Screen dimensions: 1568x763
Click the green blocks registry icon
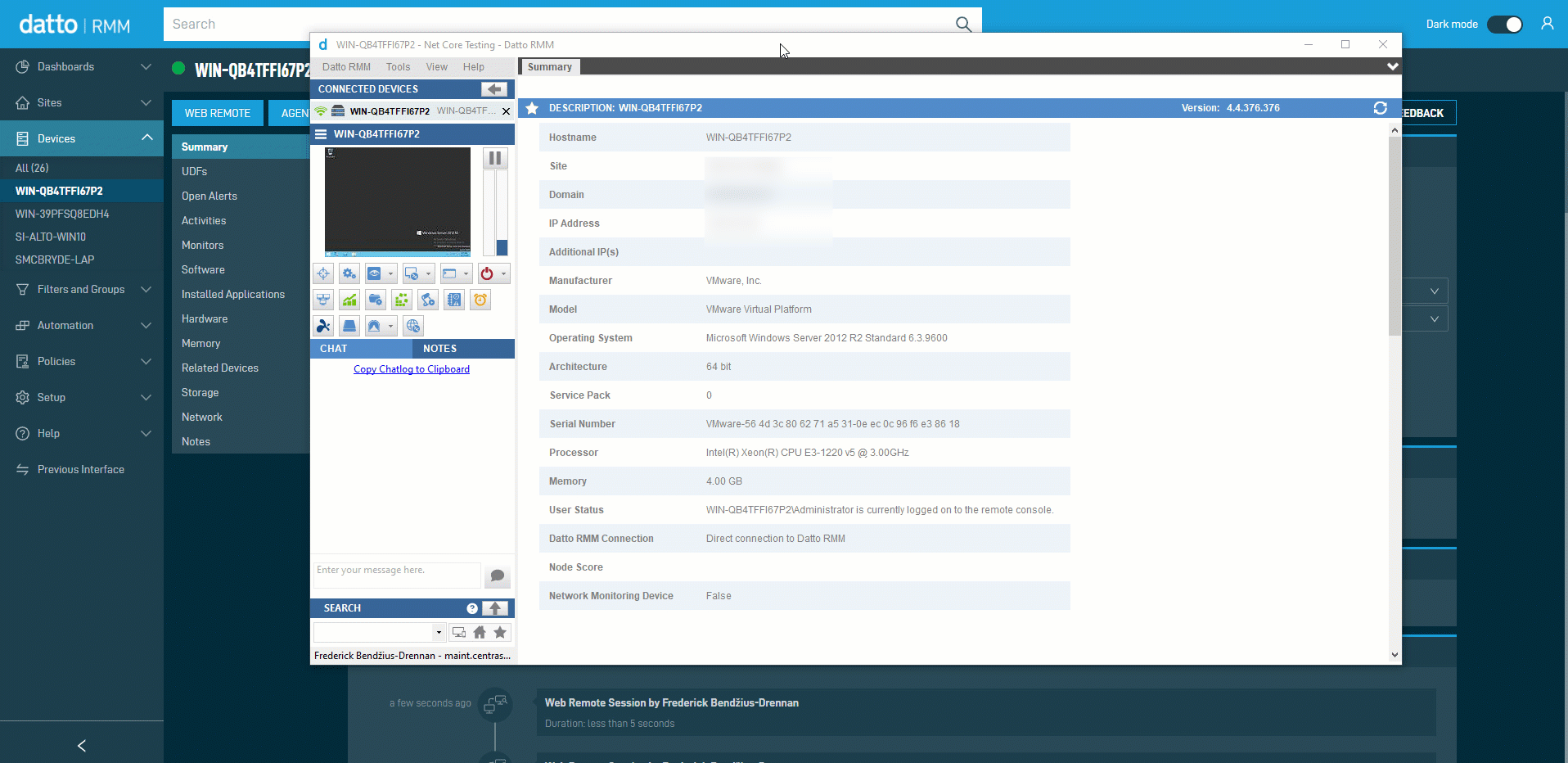click(402, 300)
